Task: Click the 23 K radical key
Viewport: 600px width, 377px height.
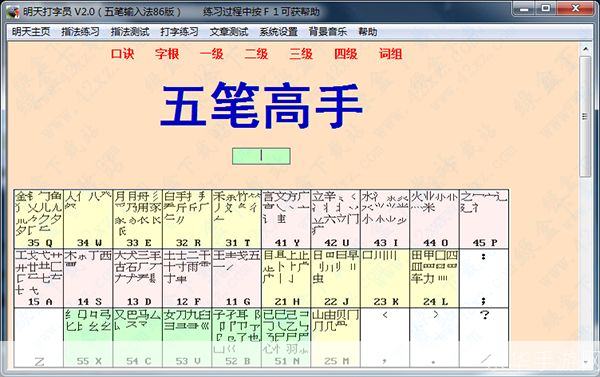Action: point(385,278)
